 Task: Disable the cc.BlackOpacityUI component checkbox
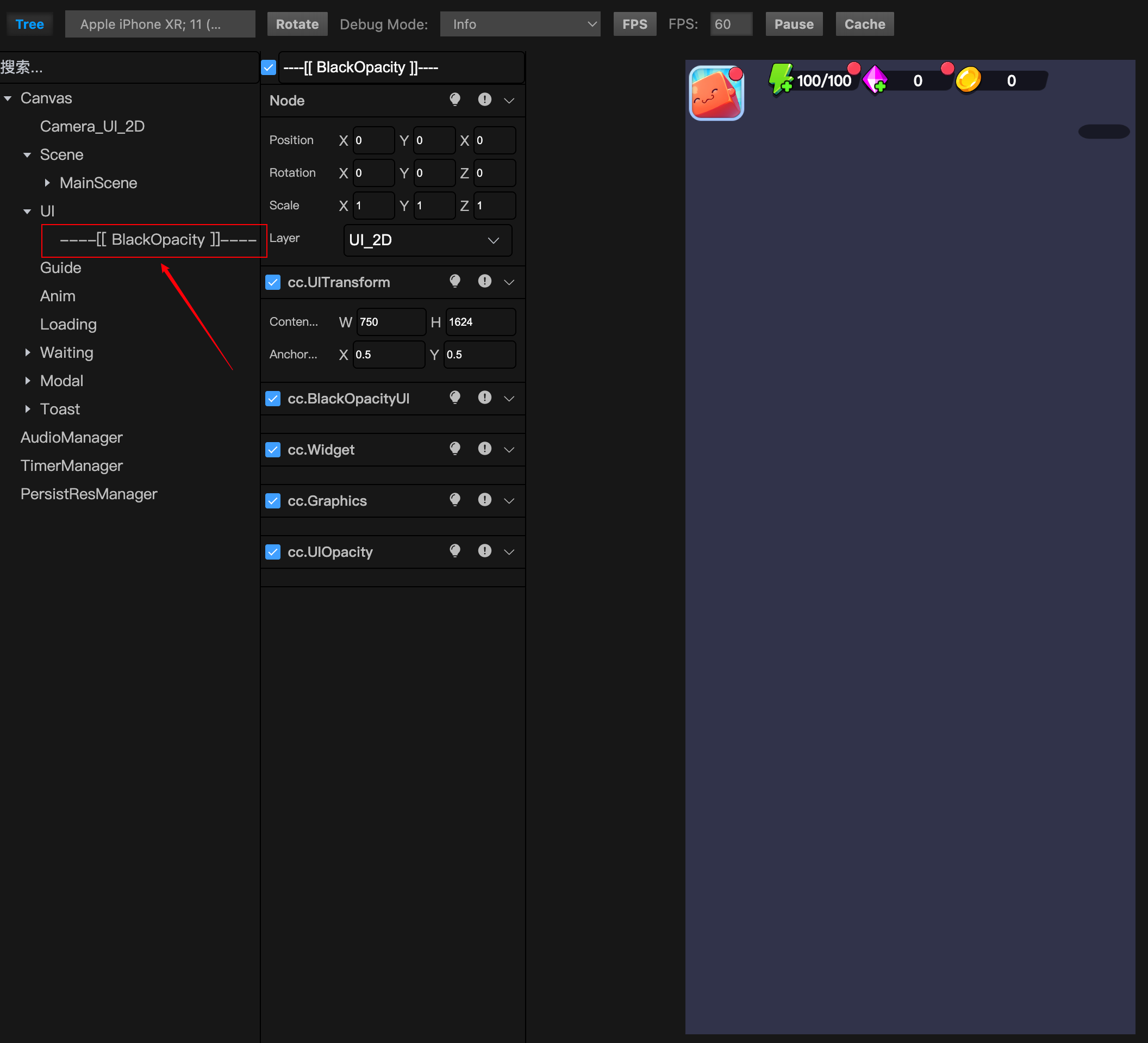(x=273, y=398)
